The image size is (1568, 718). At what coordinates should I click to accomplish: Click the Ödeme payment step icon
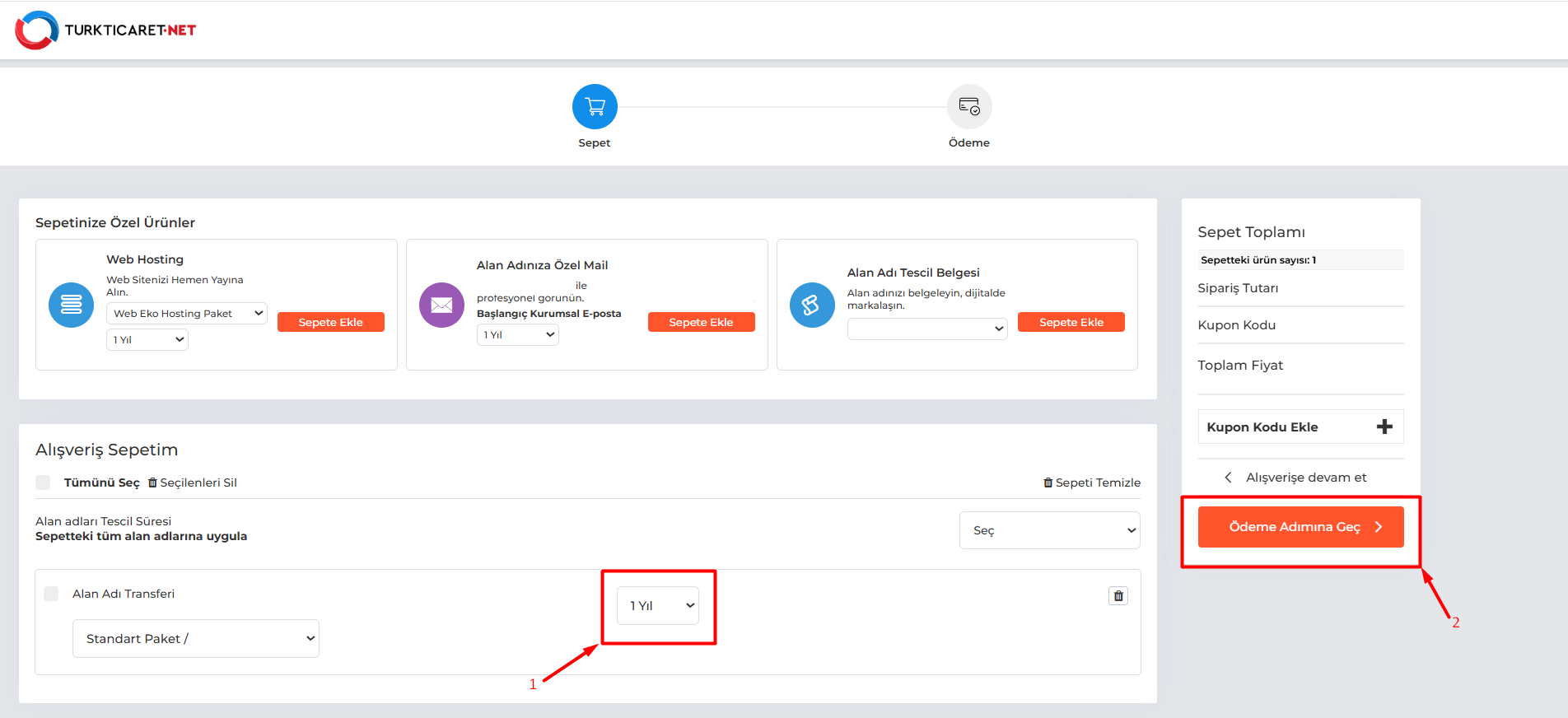pos(969,107)
